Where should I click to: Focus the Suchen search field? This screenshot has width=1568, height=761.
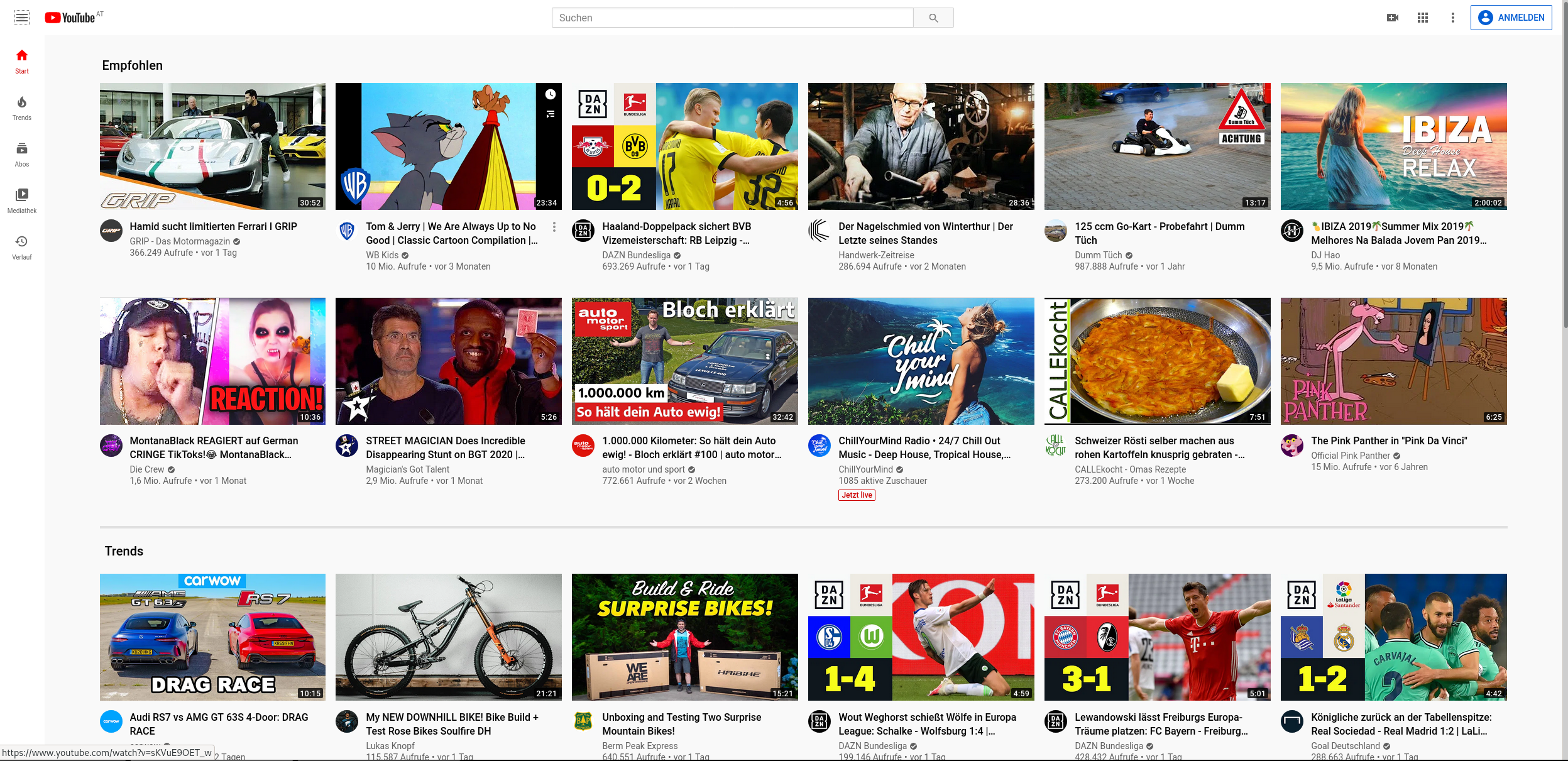coord(732,18)
